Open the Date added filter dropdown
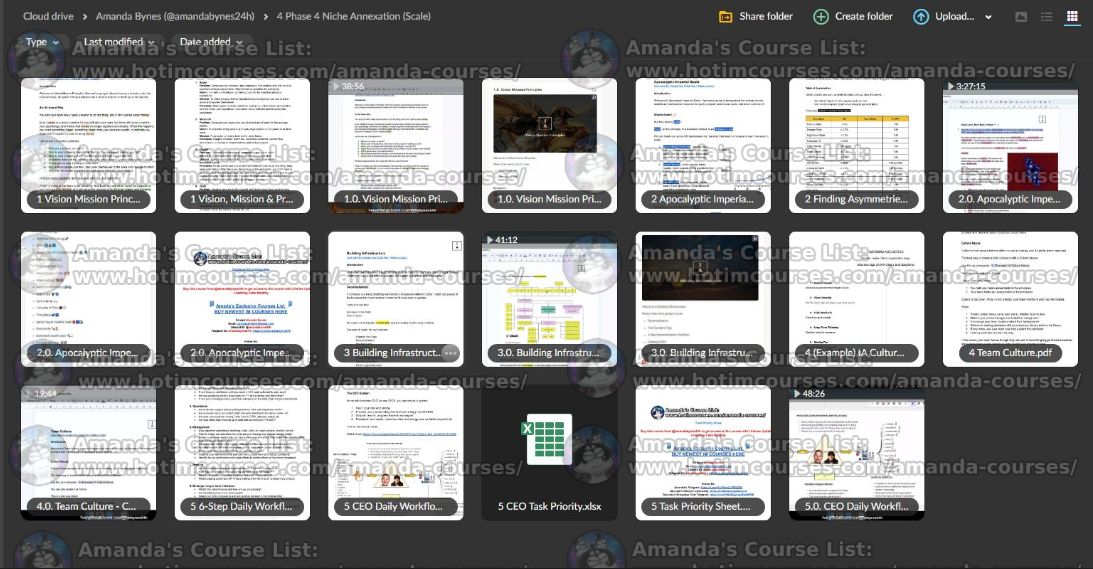This screenshot has width=1093, height=569. tap(208, 42)
